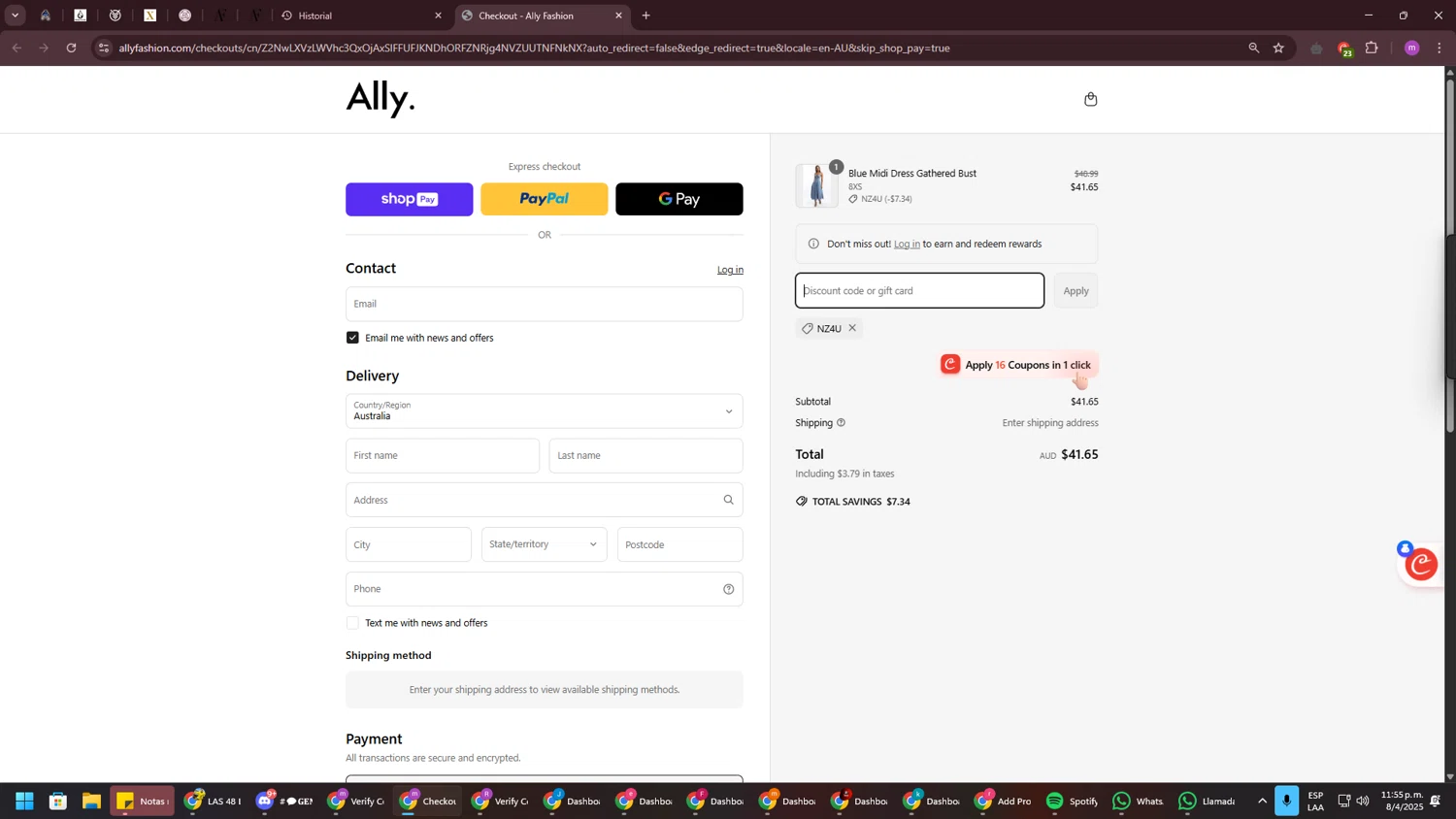The height and width of the screenshot is (819, 1456).
Task: Show hidden system tray icons
Action: pos(1262,802)
